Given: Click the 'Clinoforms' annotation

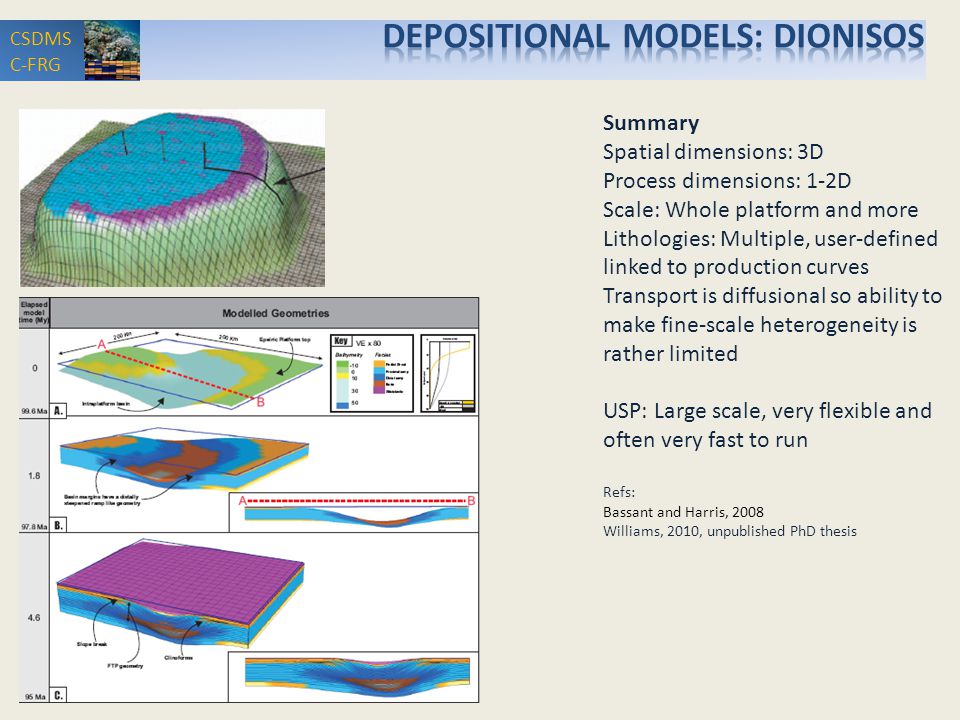Looking at the screenshot, I should tap(178, 658).
